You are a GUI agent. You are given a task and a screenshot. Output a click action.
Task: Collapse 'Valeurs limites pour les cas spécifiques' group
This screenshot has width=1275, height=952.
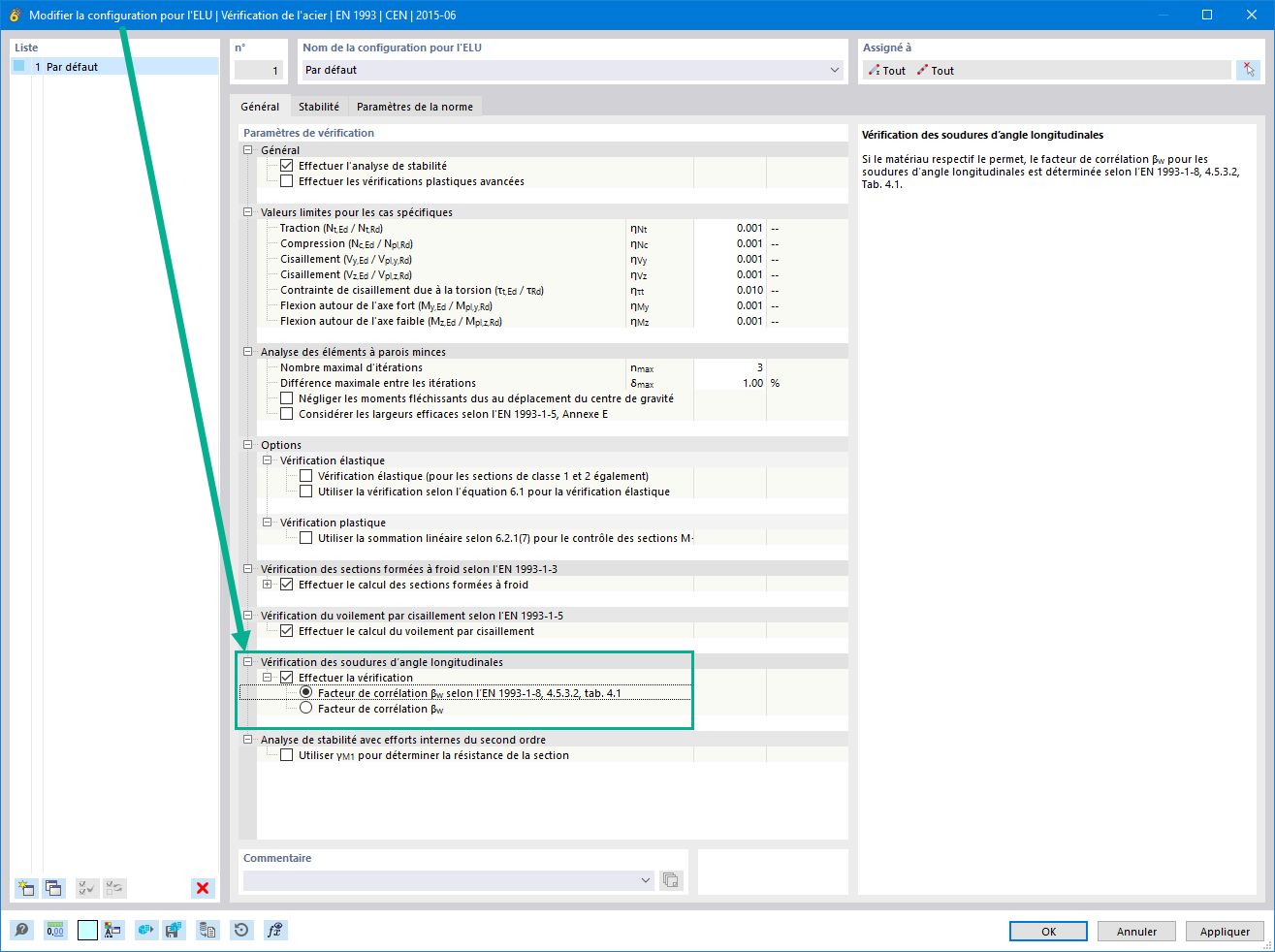coord(247,212)
